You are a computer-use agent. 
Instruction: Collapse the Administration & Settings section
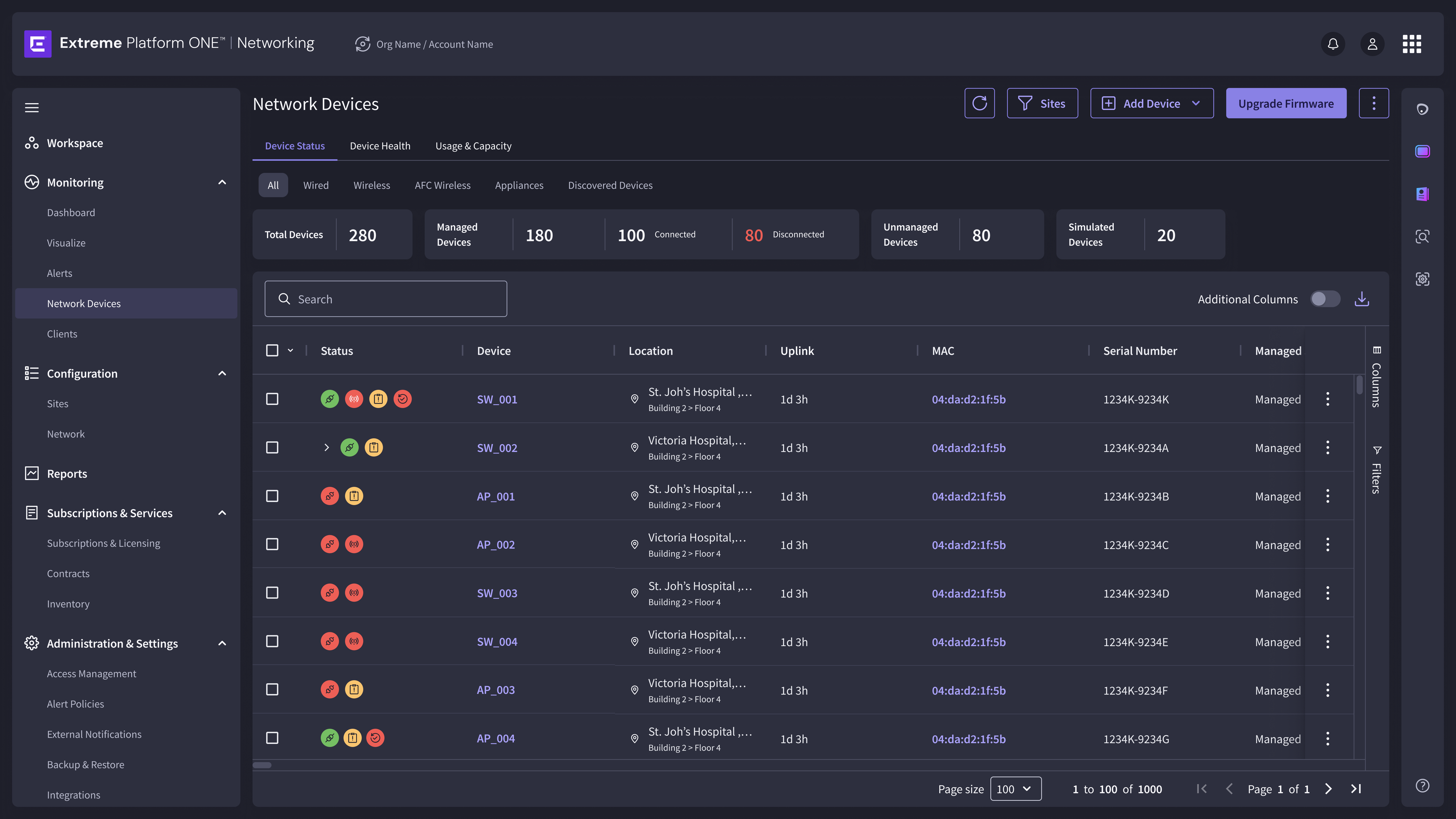pyautogui.click(x=222, y=643)
